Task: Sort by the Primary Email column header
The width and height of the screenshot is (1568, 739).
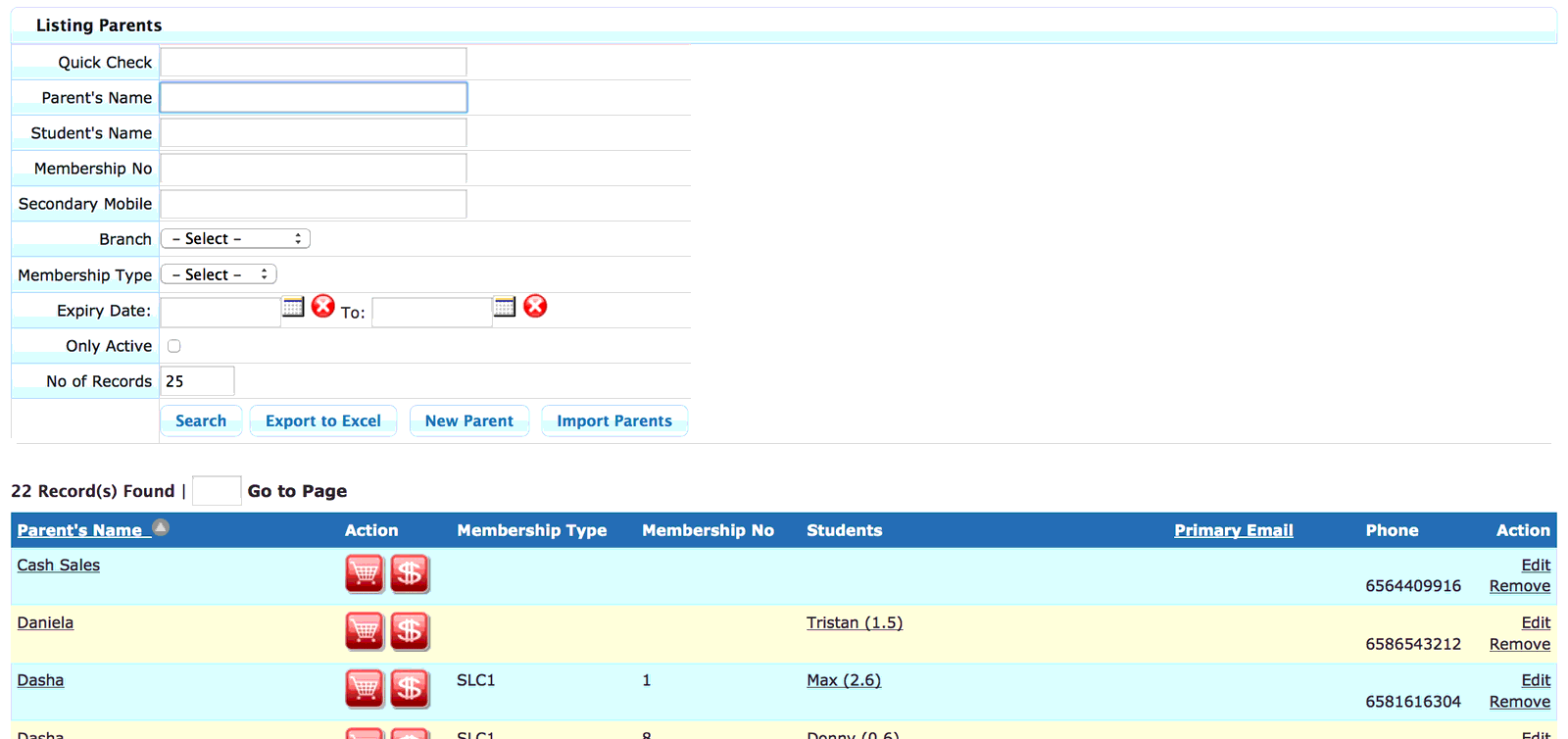Action: click(1234, 530)
